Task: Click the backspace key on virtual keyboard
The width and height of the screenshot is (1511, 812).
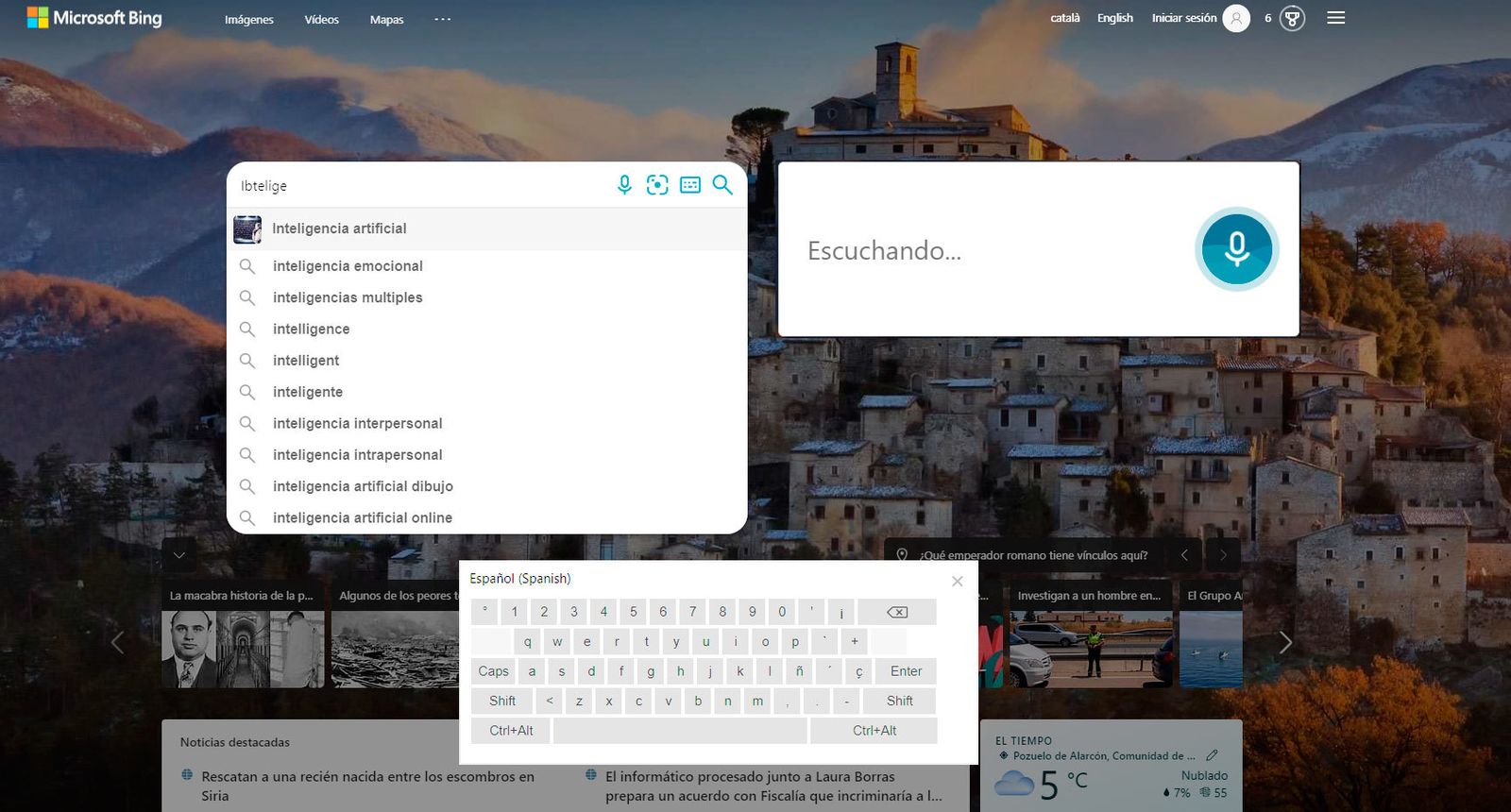Action: coord(897,612)
